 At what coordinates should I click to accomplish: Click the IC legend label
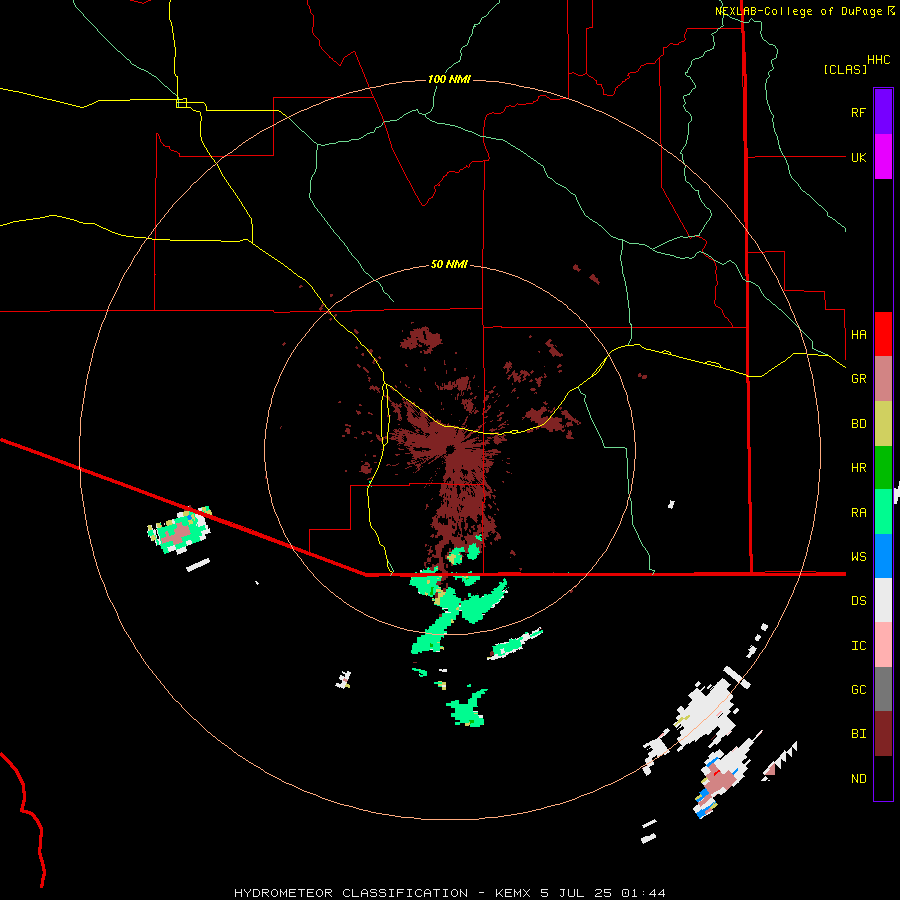tap(858, 646)
